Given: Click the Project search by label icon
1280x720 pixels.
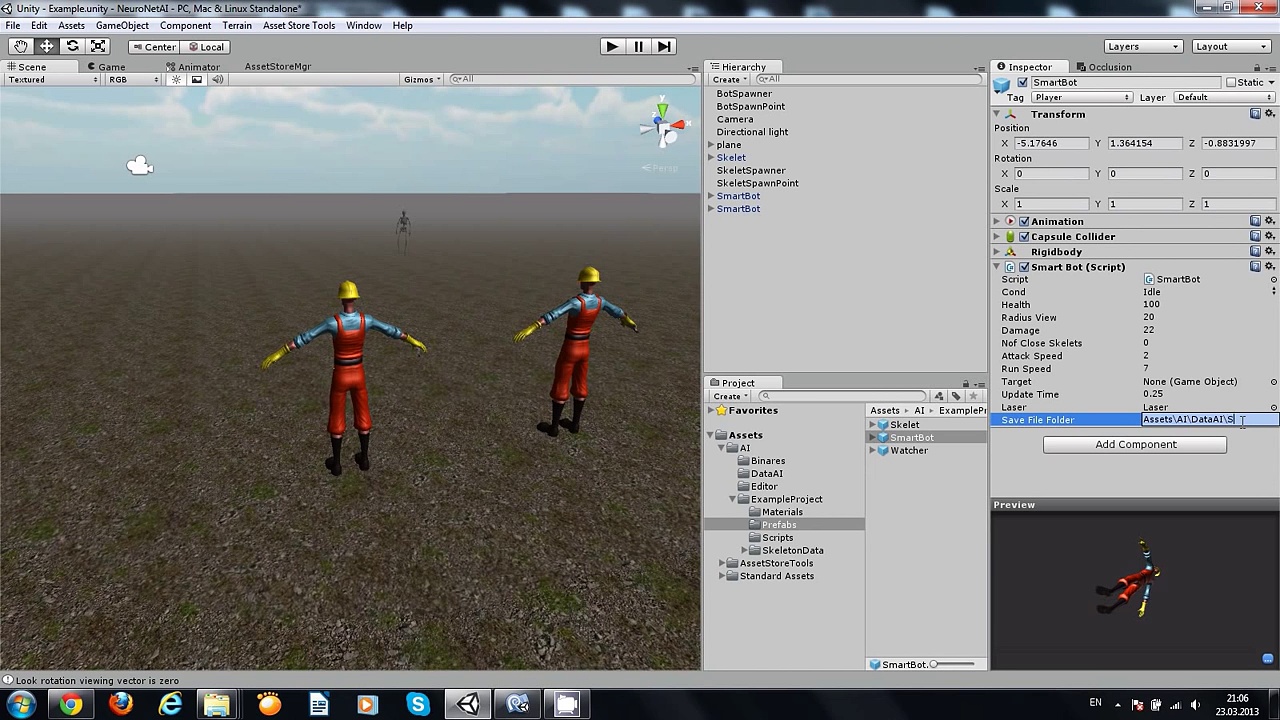Looking at the screenshot, I should click(x=956, y=396).
